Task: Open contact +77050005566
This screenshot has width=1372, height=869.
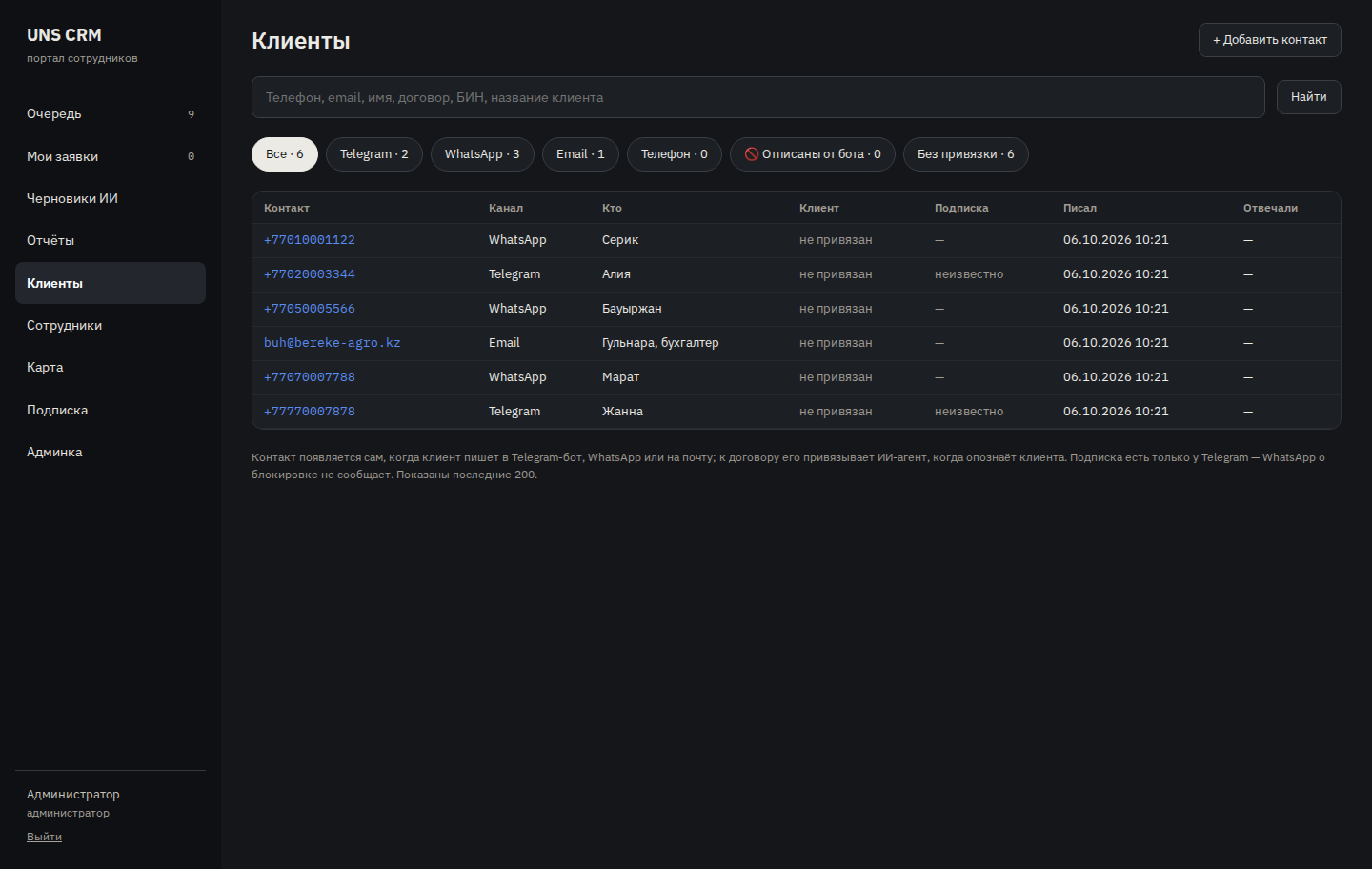Action: (x=309, y=309)
